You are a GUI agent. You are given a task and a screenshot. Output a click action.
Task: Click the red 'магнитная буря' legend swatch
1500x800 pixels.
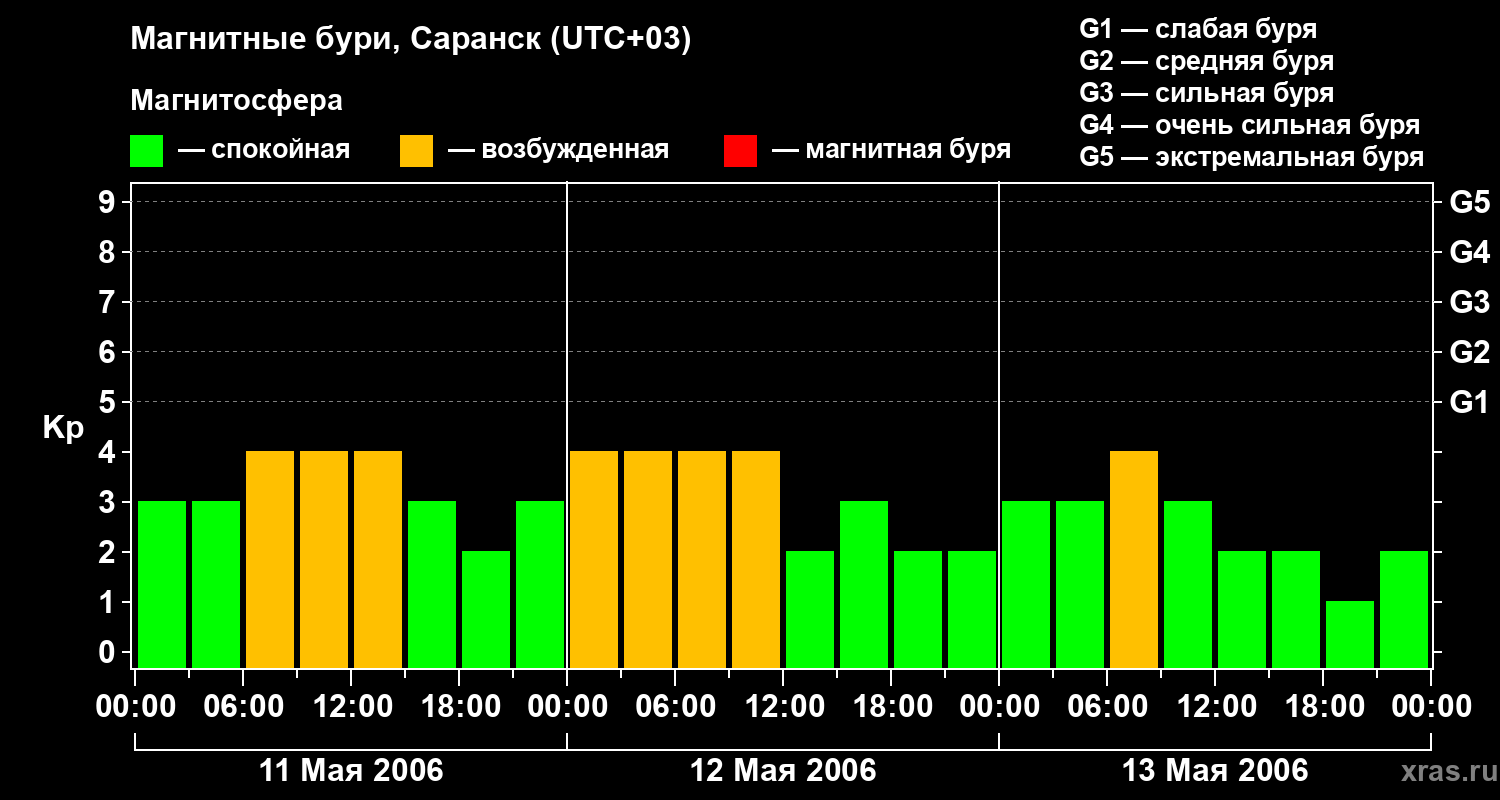click(740, 151)
